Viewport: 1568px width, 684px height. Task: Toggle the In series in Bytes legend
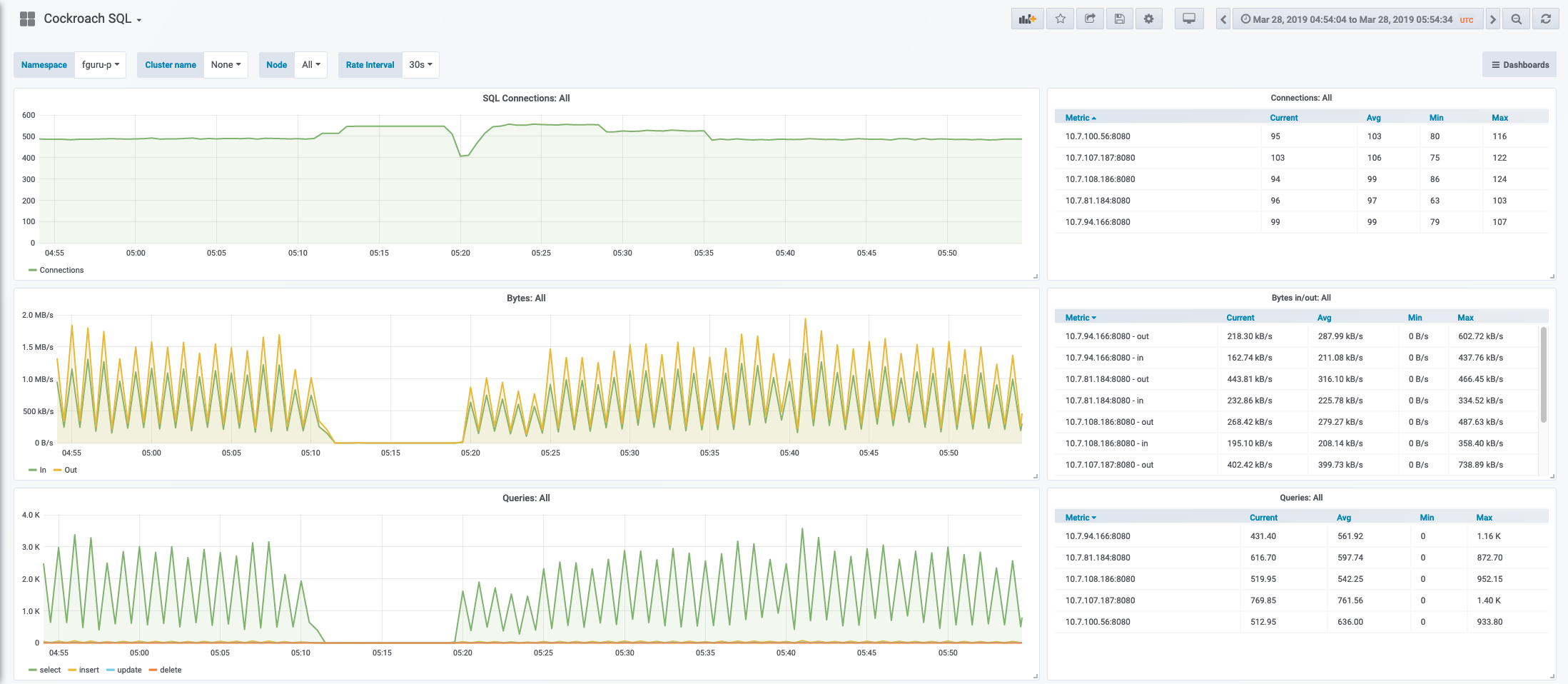42,470
